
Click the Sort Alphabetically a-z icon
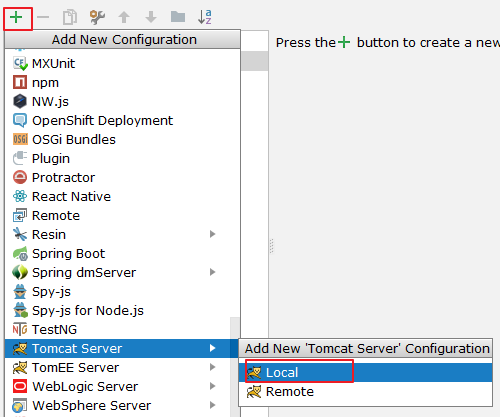pyautogui.click(x=205, y=17)
